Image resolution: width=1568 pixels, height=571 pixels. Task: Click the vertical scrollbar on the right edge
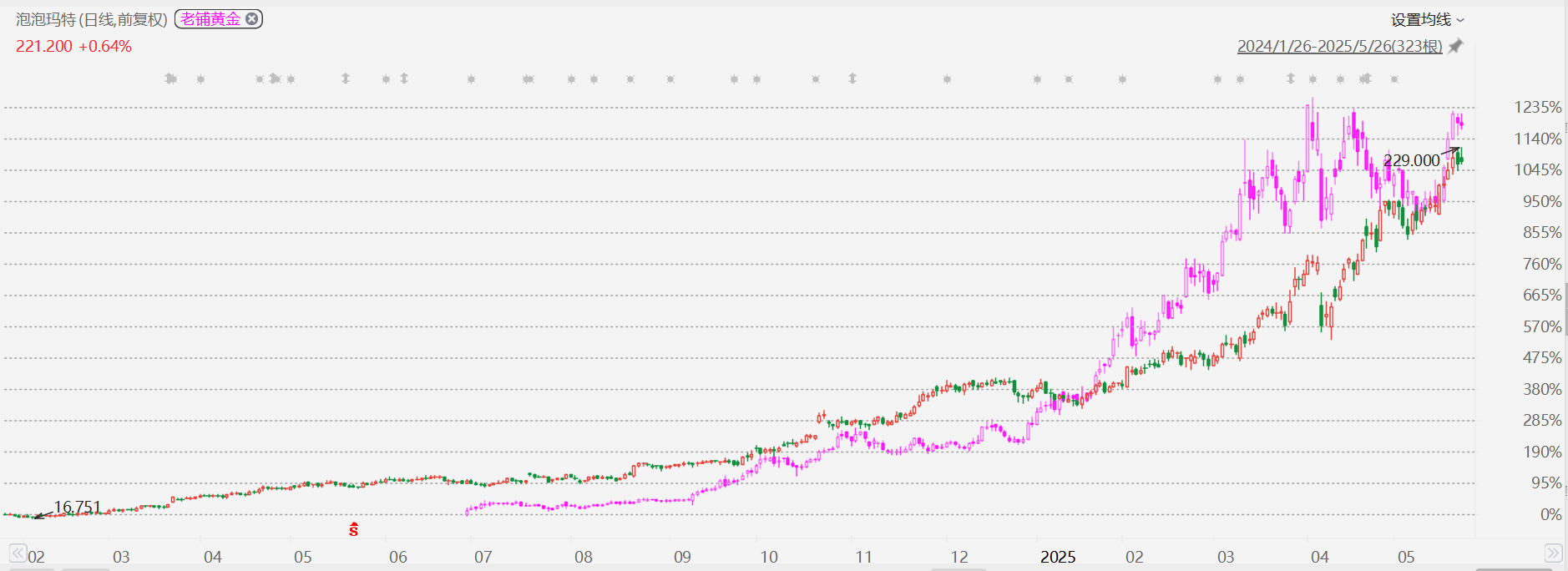click(1565, 309)
